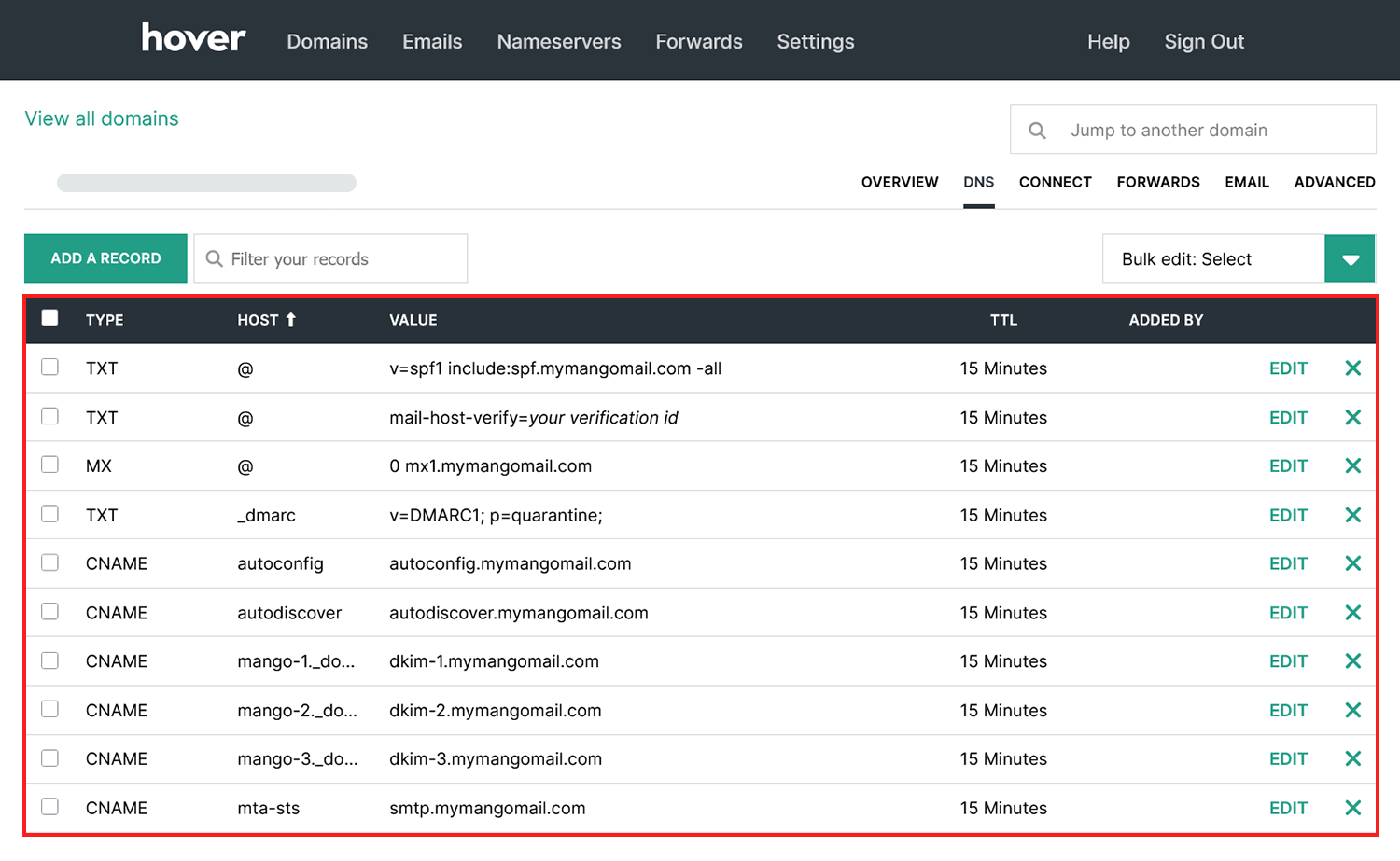Edit the MX record

tap(1288, 465)
